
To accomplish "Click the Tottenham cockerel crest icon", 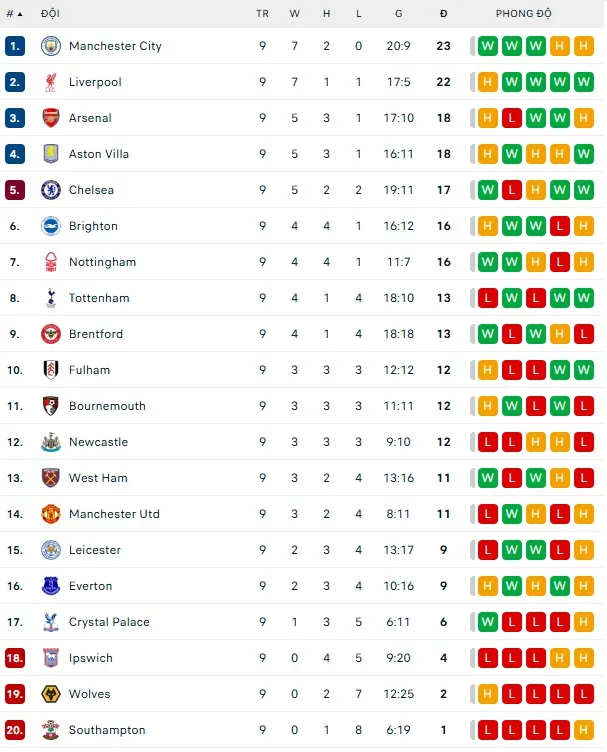I will [x=51, y=298].
